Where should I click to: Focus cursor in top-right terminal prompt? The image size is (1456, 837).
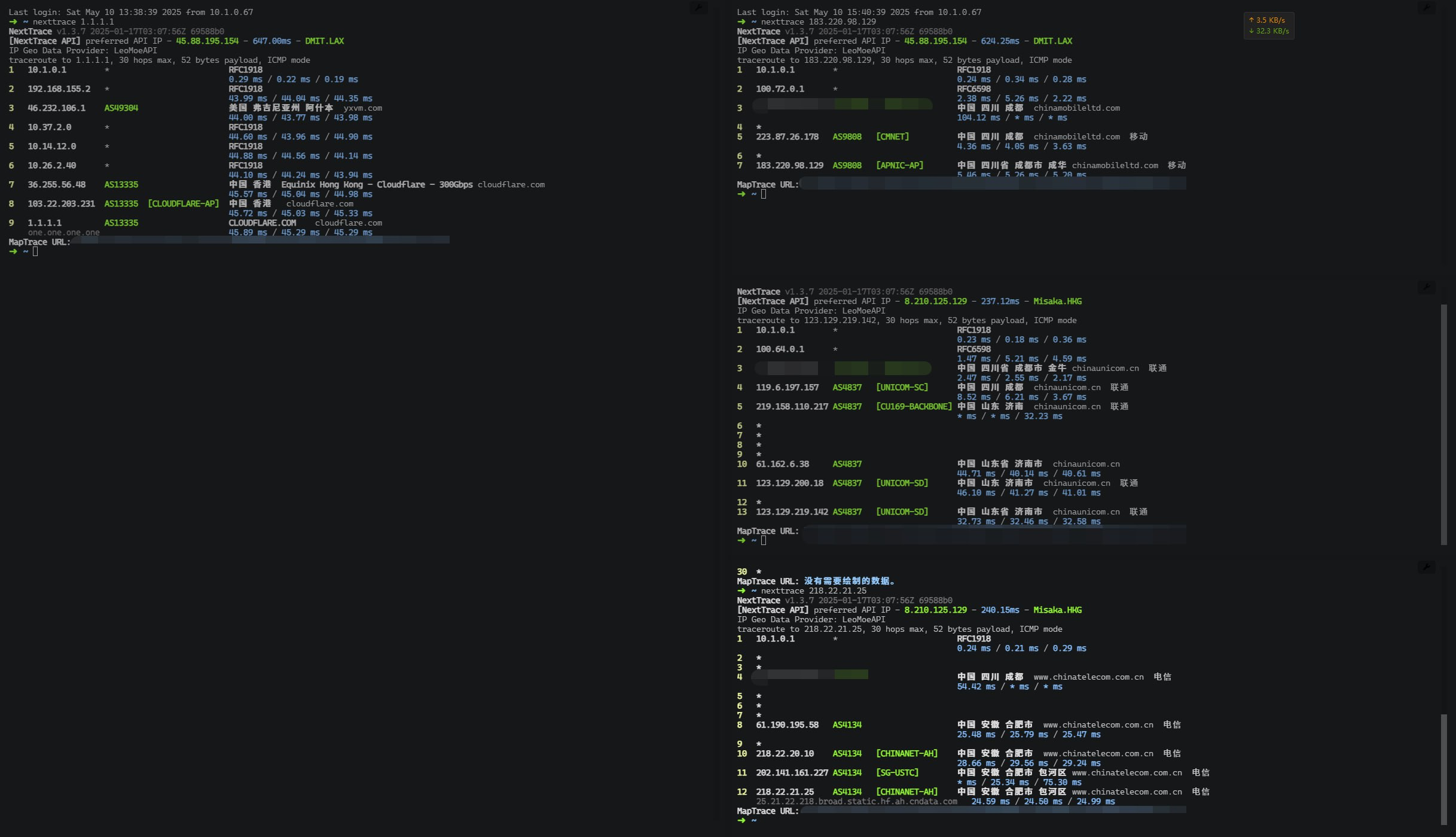coord(764,194)
